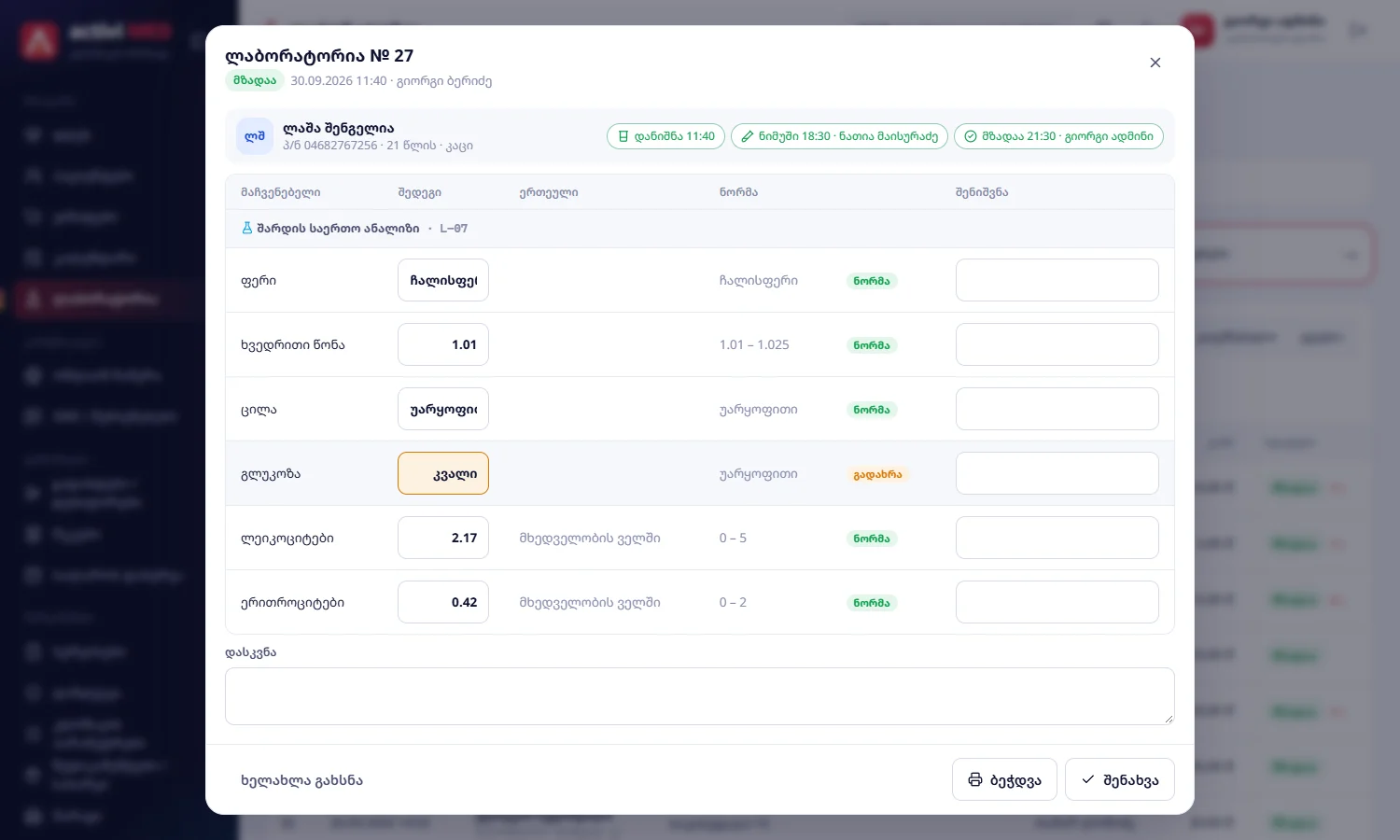Click the ნორმა badge in ფერი row

pos(872,281)
